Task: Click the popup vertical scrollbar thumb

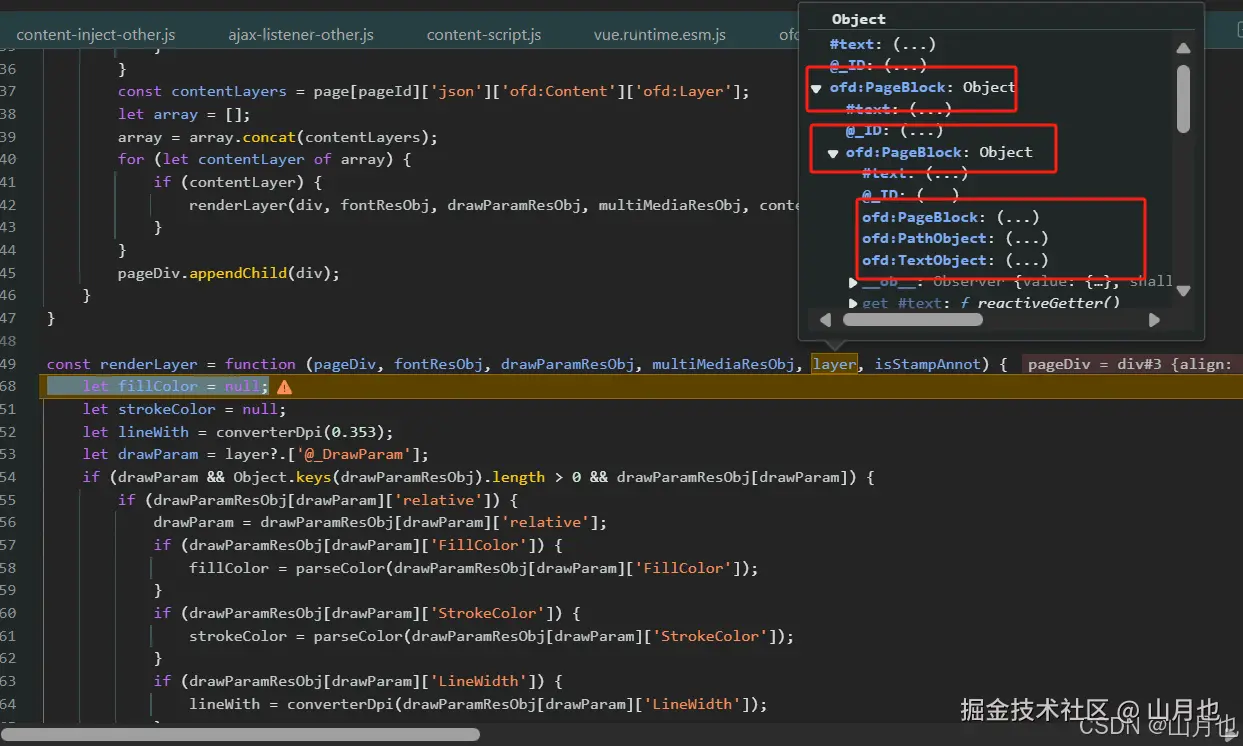Action: point(1183,98)
